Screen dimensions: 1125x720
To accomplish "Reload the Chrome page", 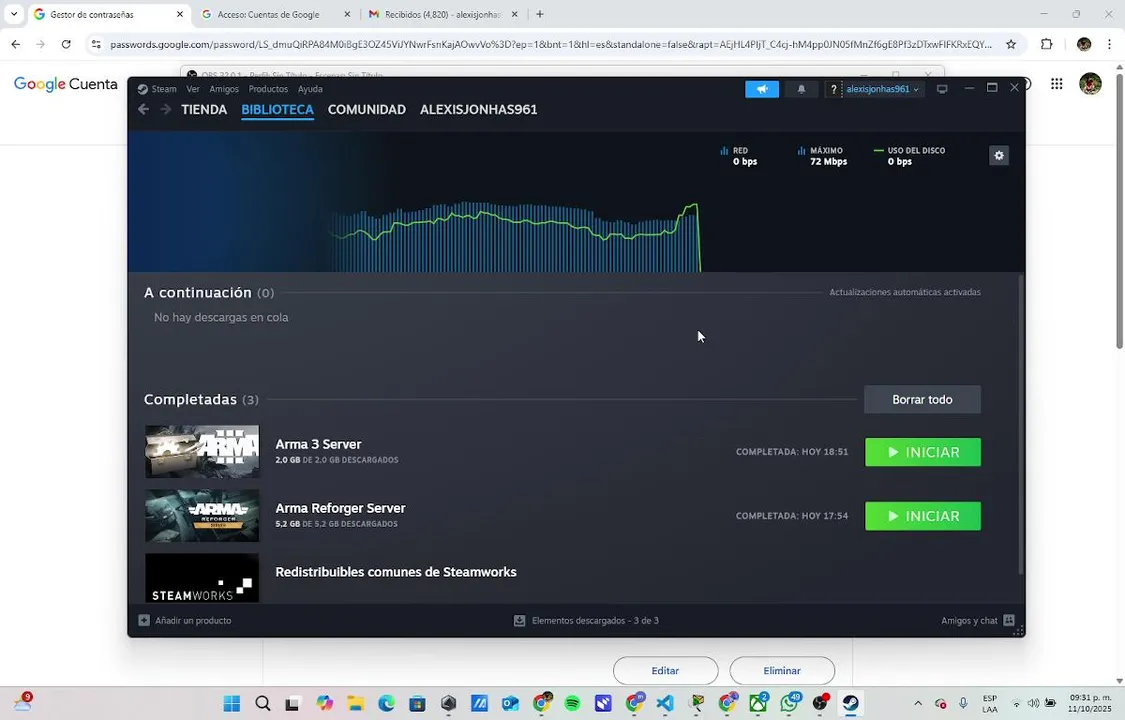I will tap(66, 44).
